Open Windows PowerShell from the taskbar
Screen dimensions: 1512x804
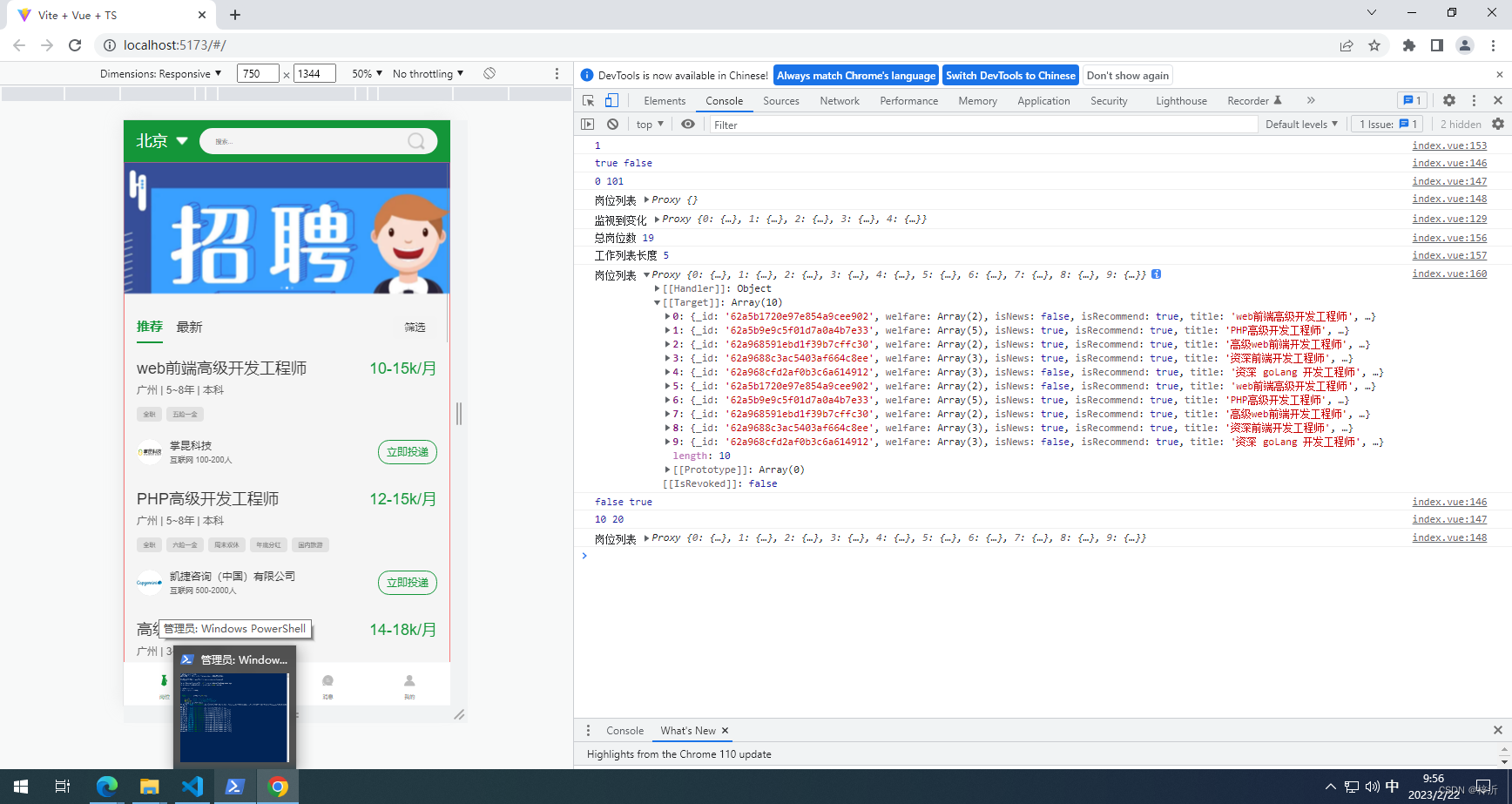234,787
